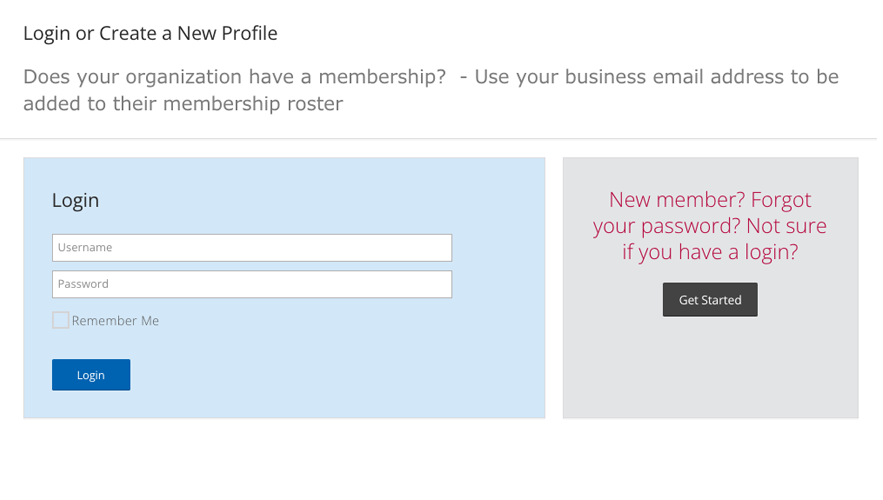Click "Does your organization have a membership?" question
Image resolution: width=883 pixels, height=500 pixels.
click(x=234, y=77)
